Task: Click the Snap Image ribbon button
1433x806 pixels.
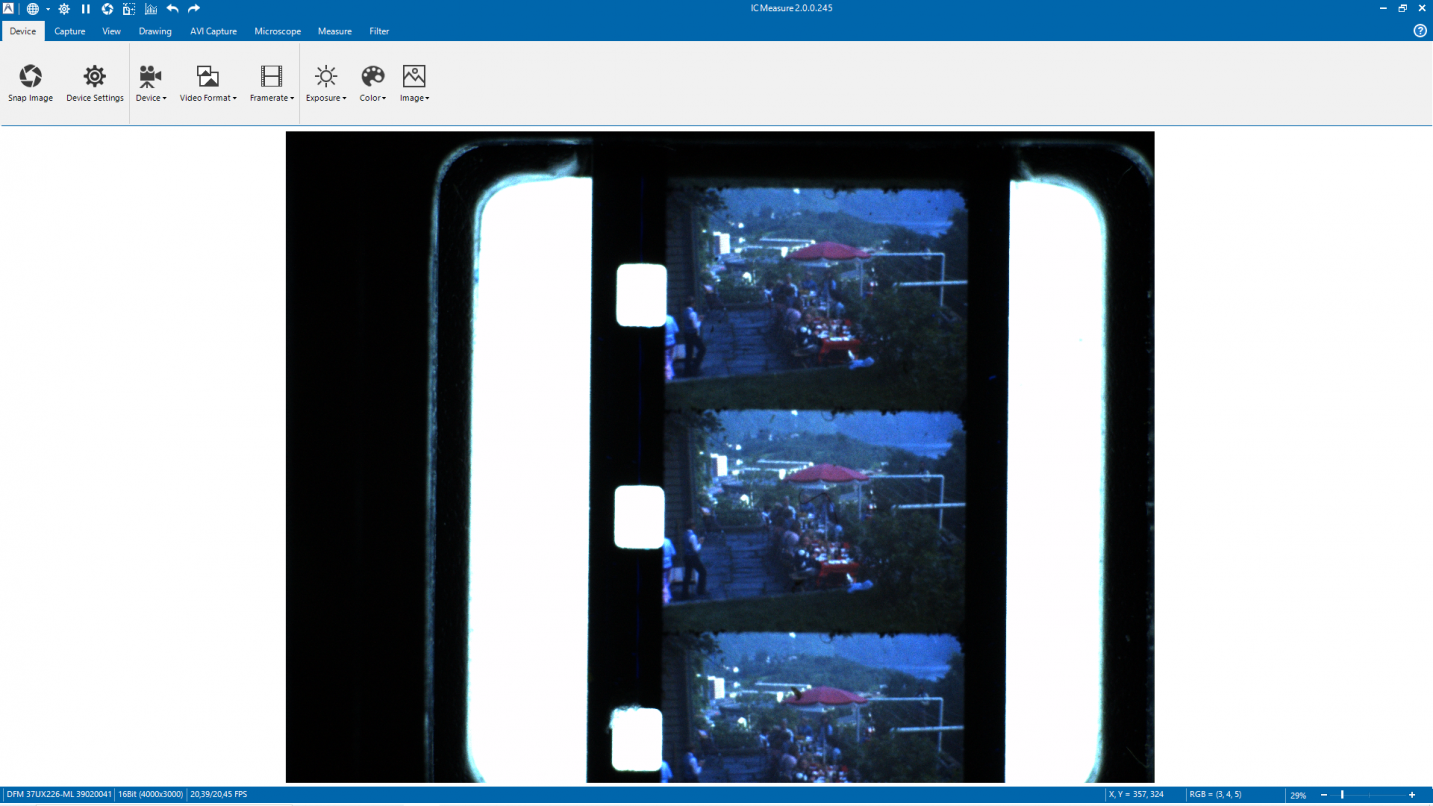Action: tap(30, 84)
